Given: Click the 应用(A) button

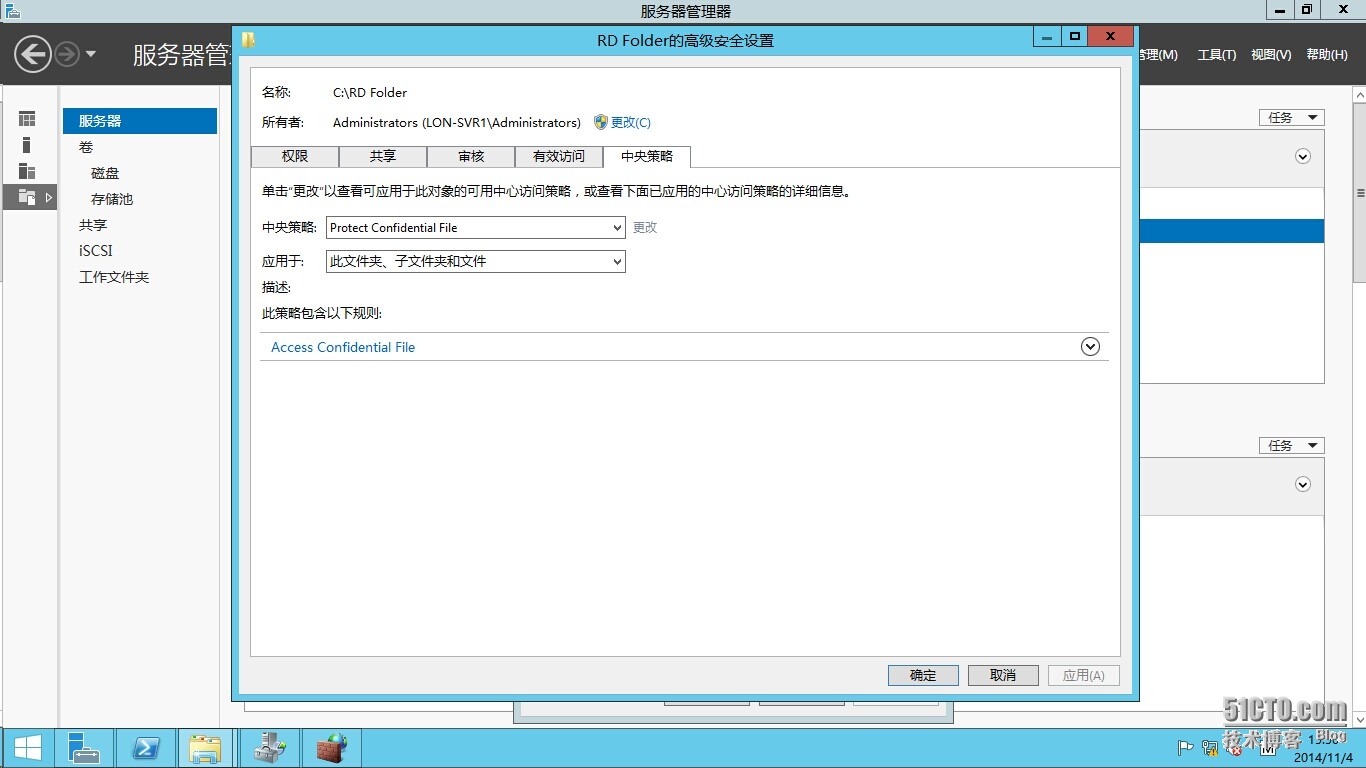Looking at the screenshot, I should [1083, 675].
